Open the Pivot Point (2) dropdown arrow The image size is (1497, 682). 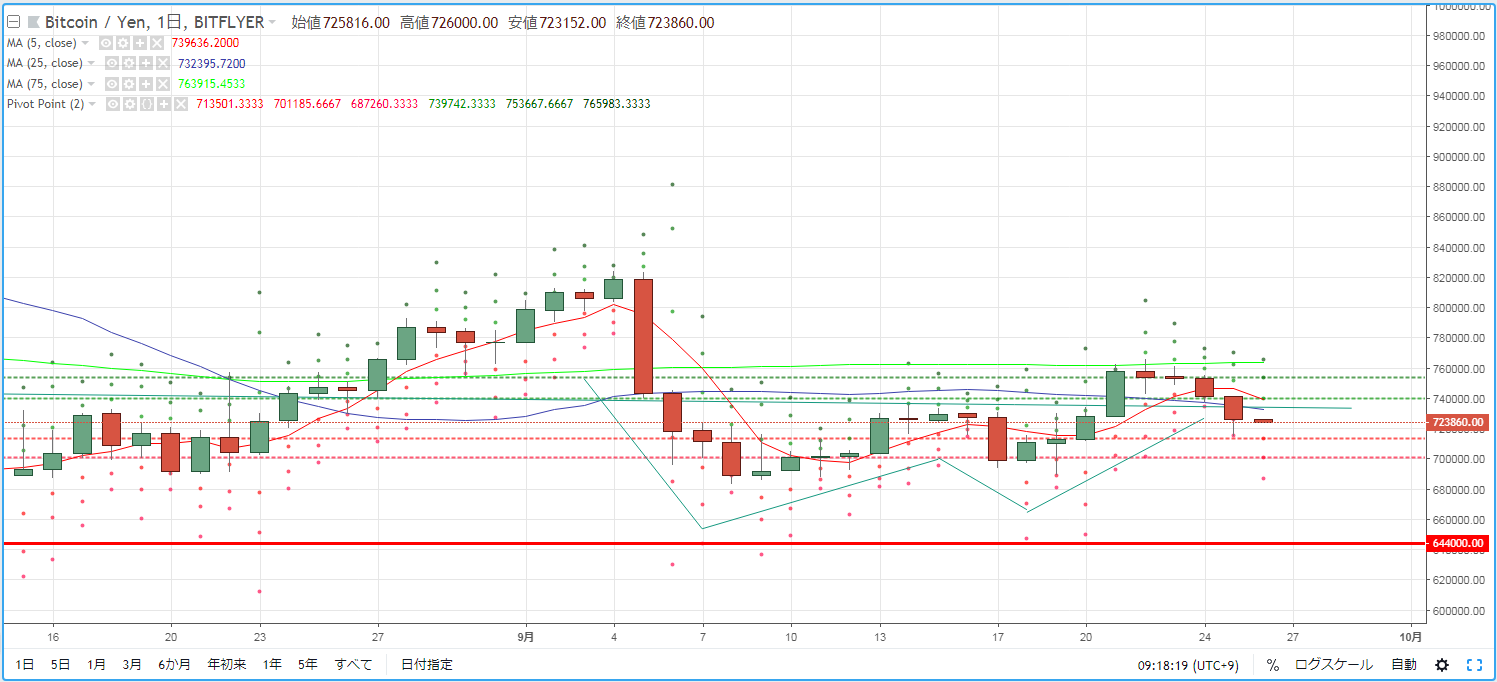(93, 104)
